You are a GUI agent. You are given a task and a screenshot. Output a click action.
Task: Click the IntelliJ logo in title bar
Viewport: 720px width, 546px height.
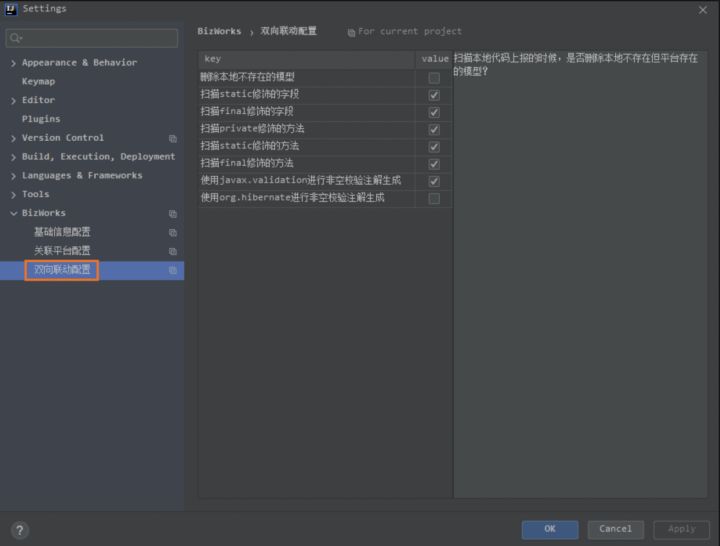click(x=10, y=9)
